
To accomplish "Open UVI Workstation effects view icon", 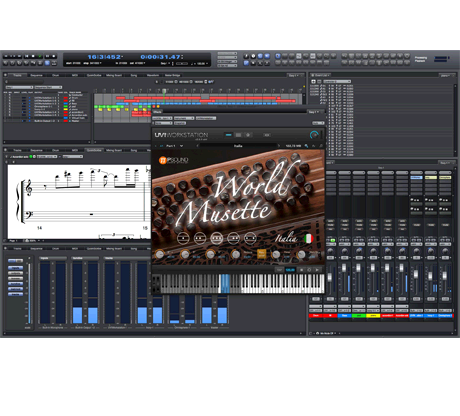I will [x=248, y=135].
